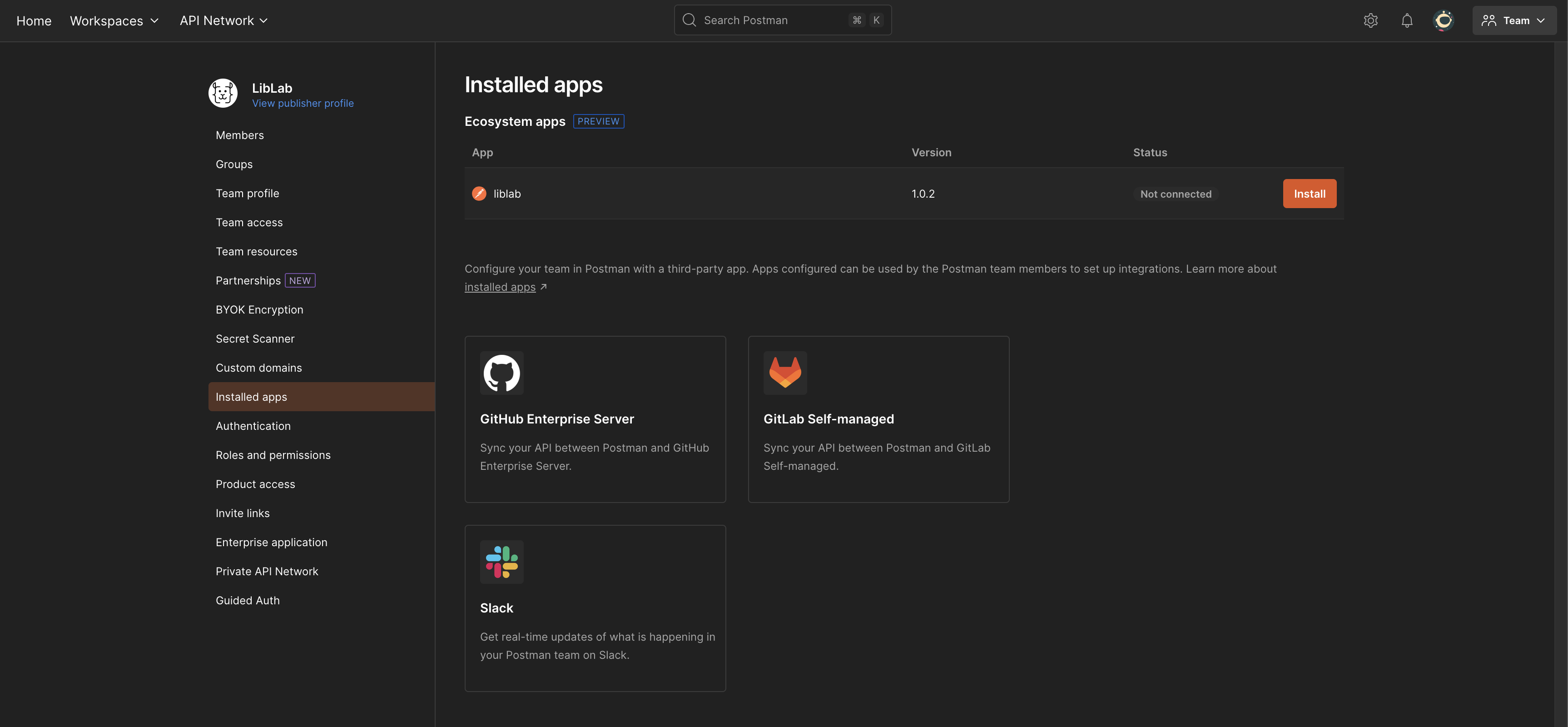Viewport: 1568px width, 727px height.
Task: Install the liblab app
Action: pyautogui.click(x=1309, y=194)
